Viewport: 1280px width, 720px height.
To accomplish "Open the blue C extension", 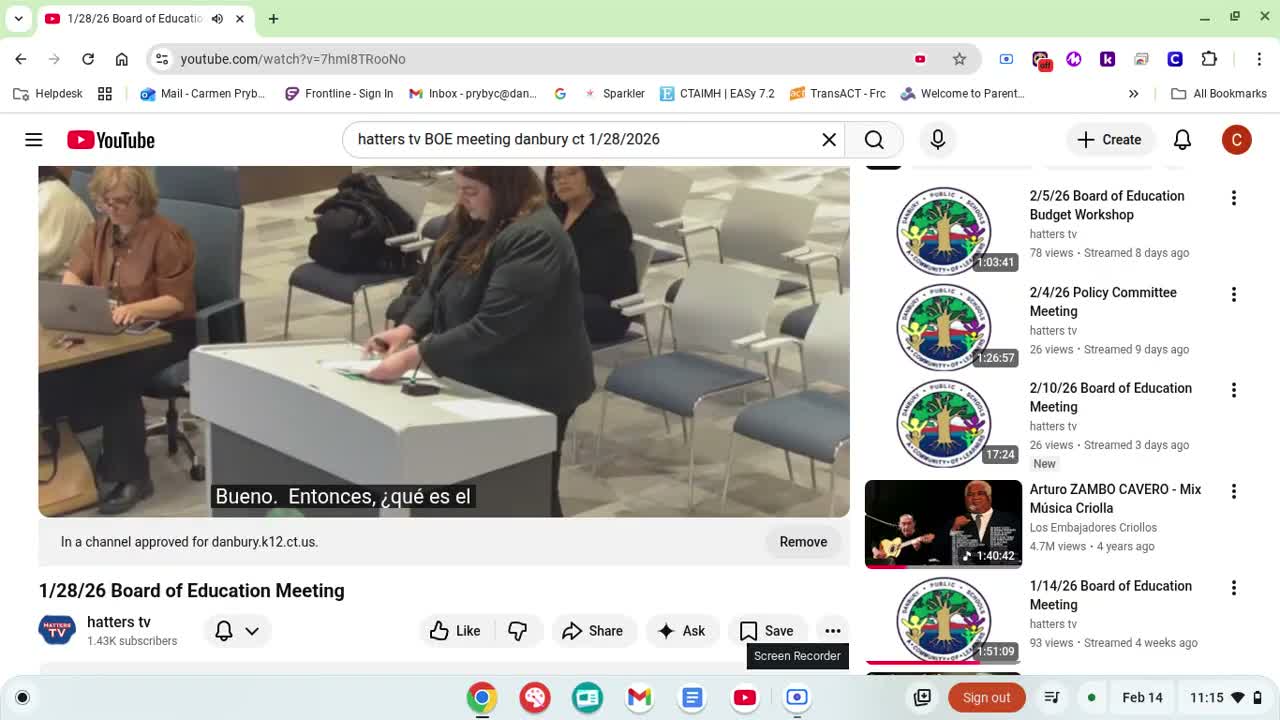I will pyautogui.click(x=1175, y=59).
